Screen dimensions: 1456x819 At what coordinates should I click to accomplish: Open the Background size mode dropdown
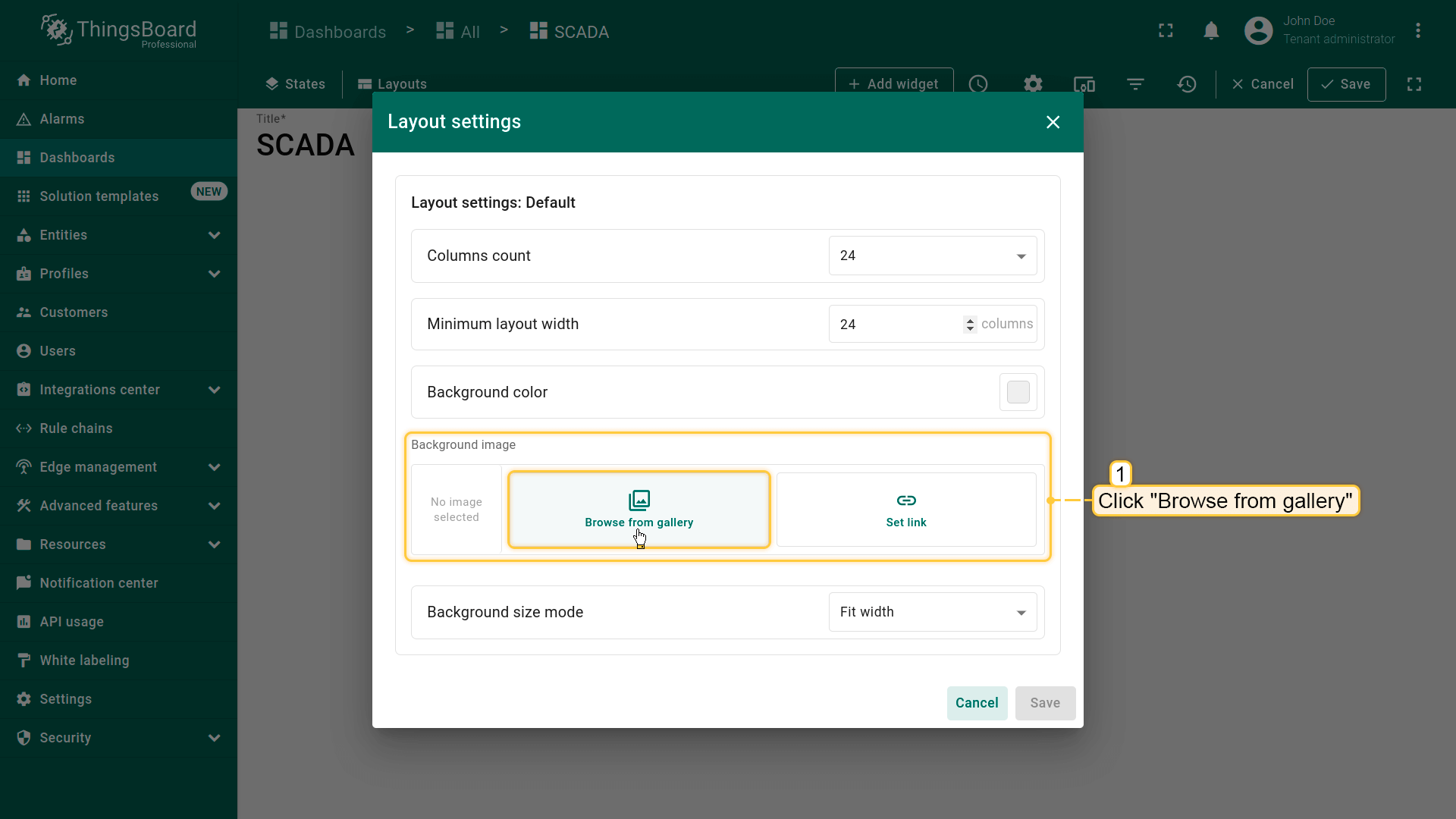click(x=933, y=612)
